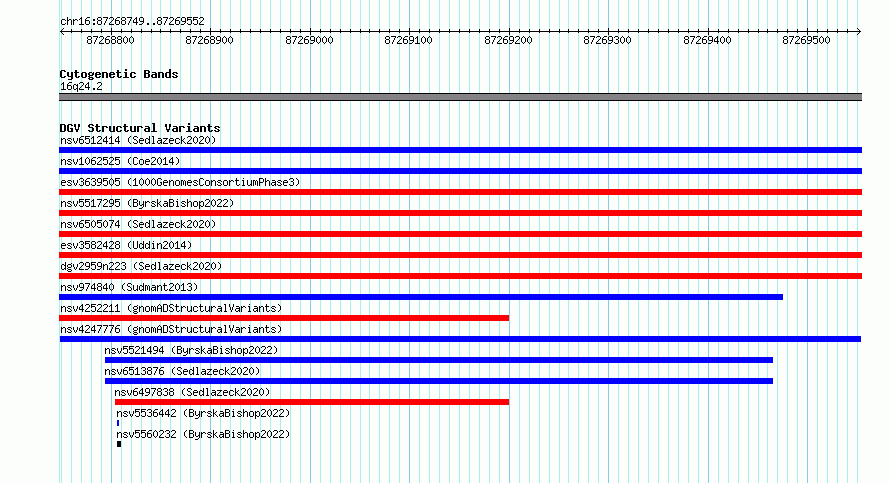890x483 pixels.
Task: Click the nsv6512414 (Sedlazeck2020) variant label
Action: pyautogui.click(x=138, y=140)
